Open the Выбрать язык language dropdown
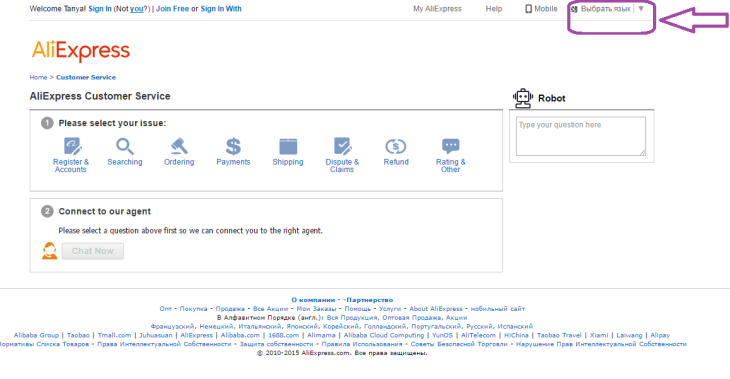The image size is (730, 379). click(x=605, y=9)
